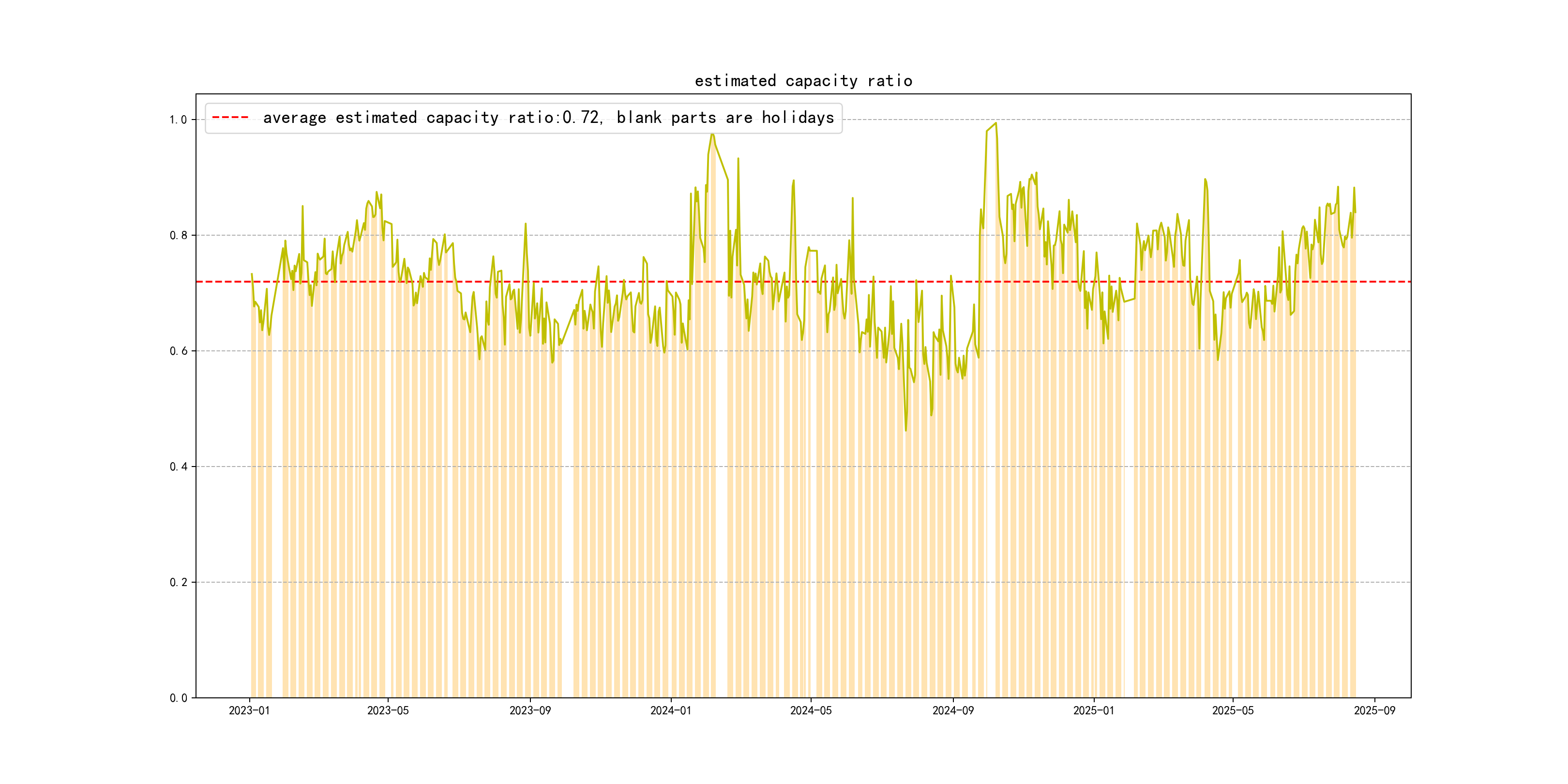
Task: Click the 2023-01 x-axis label
Action: click(x=249, y=710)
